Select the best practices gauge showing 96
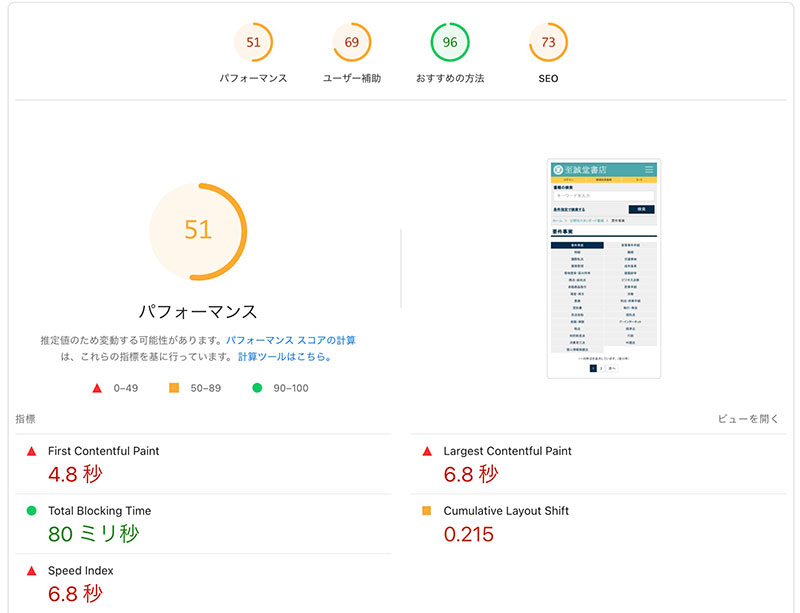This screenshot has height=613, width=800. pyautogui.click(x=450, y=42)
